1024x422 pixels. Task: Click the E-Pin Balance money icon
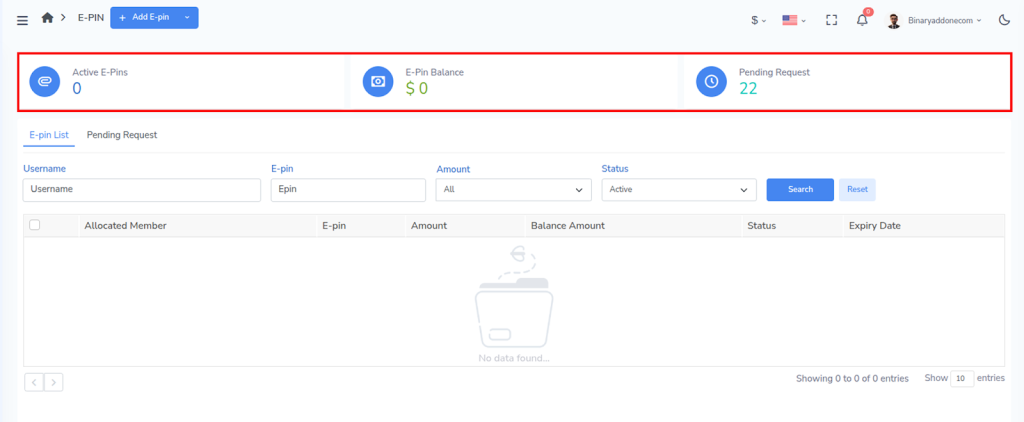click(x=378, y=81)
